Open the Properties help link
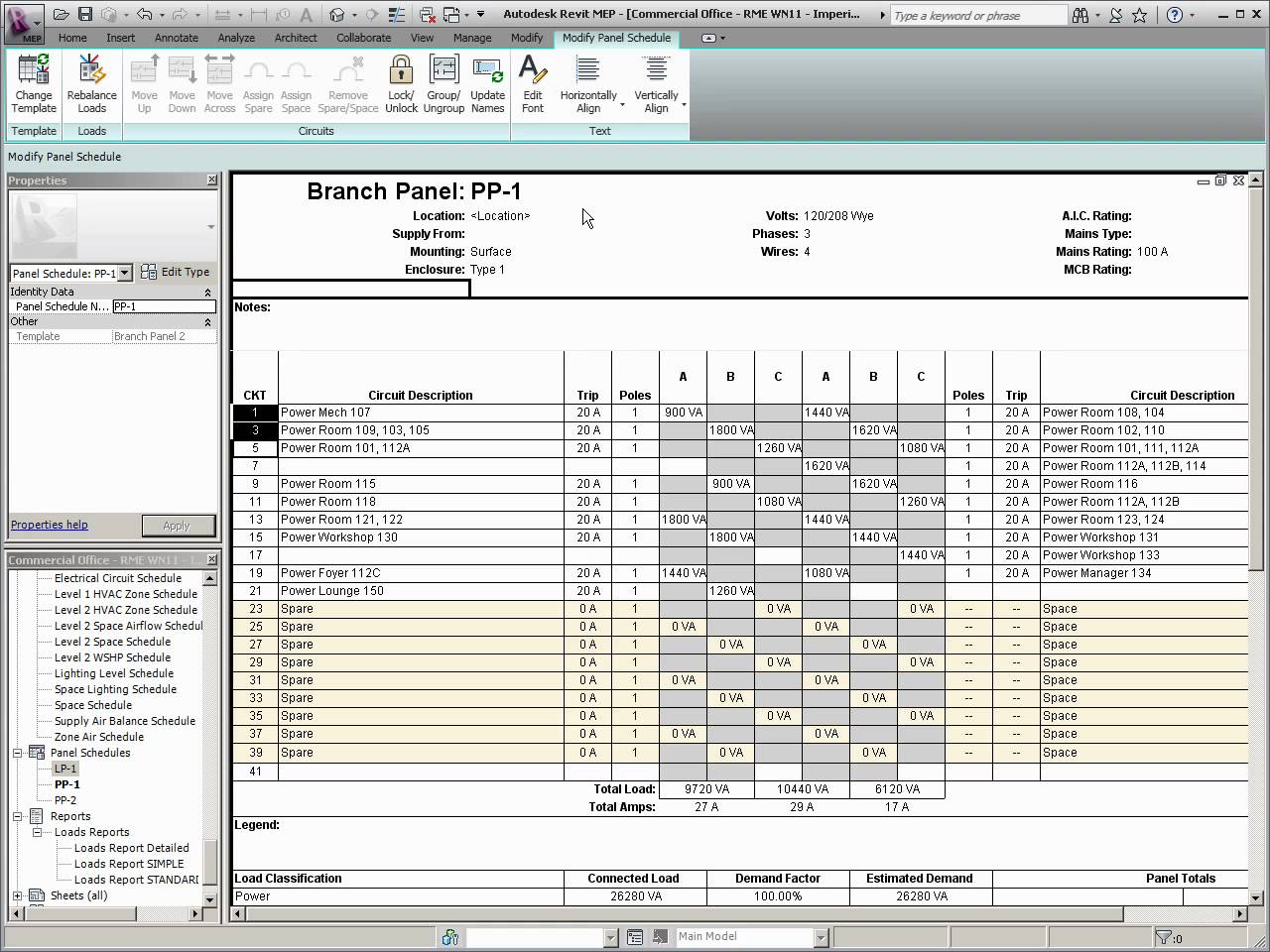This screenshot has height=952, width=1270. pos(50,525)
